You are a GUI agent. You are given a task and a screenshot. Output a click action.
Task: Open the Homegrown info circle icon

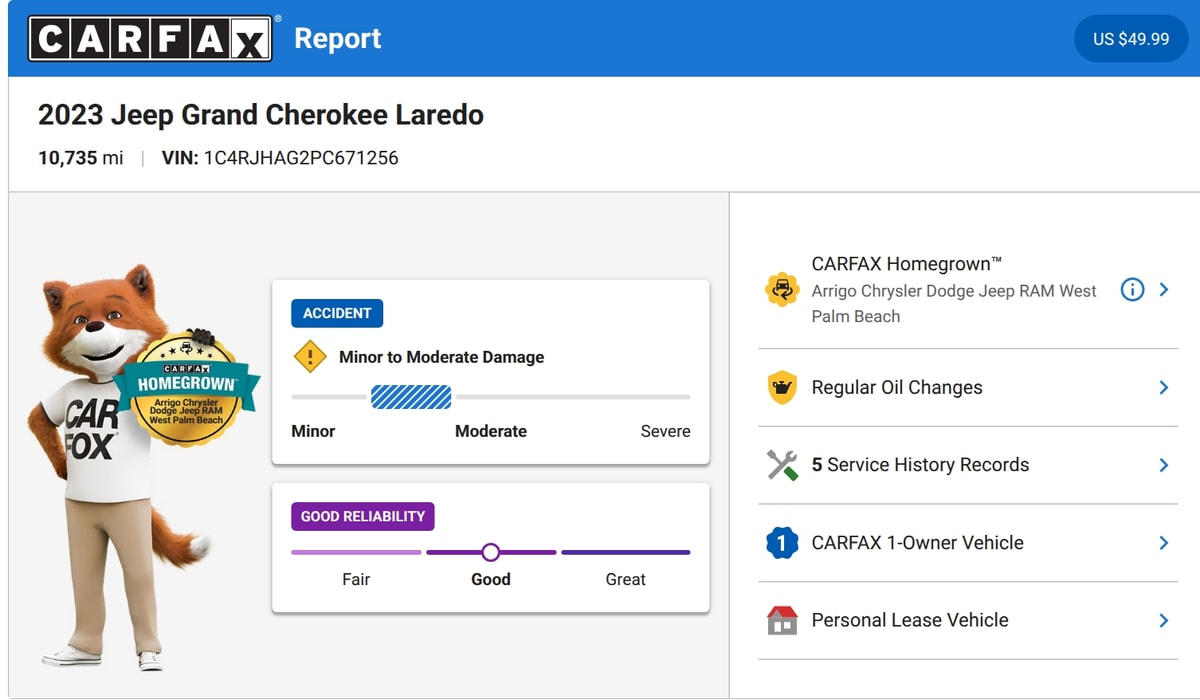[x=1132, y=290]
